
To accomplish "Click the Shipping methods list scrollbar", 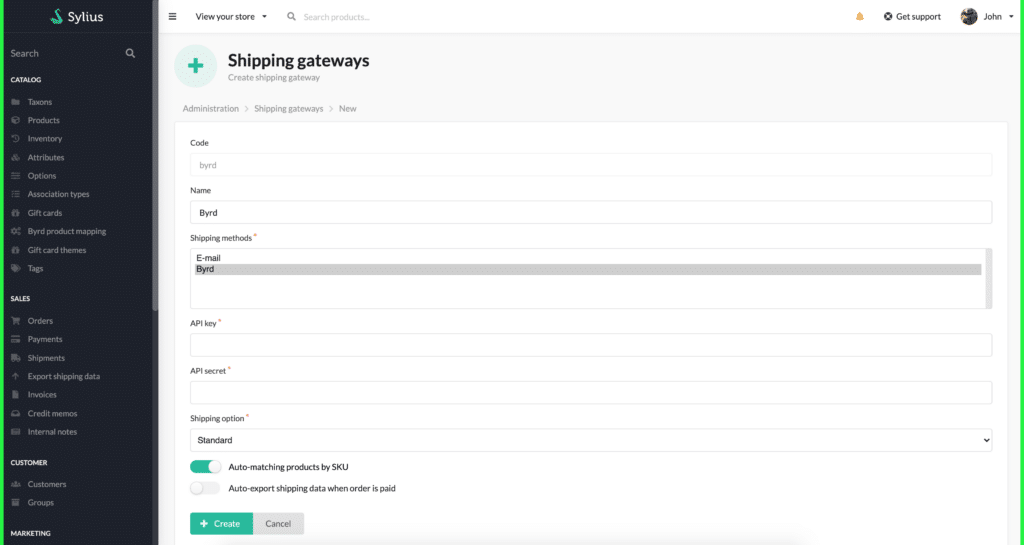I will pyautogui.click(x=989, y=278).
